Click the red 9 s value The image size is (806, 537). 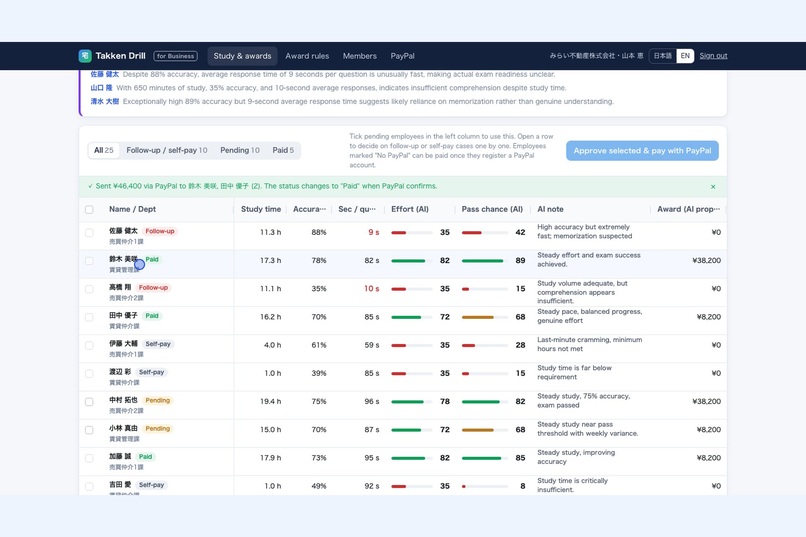click(x=374, y=232)
